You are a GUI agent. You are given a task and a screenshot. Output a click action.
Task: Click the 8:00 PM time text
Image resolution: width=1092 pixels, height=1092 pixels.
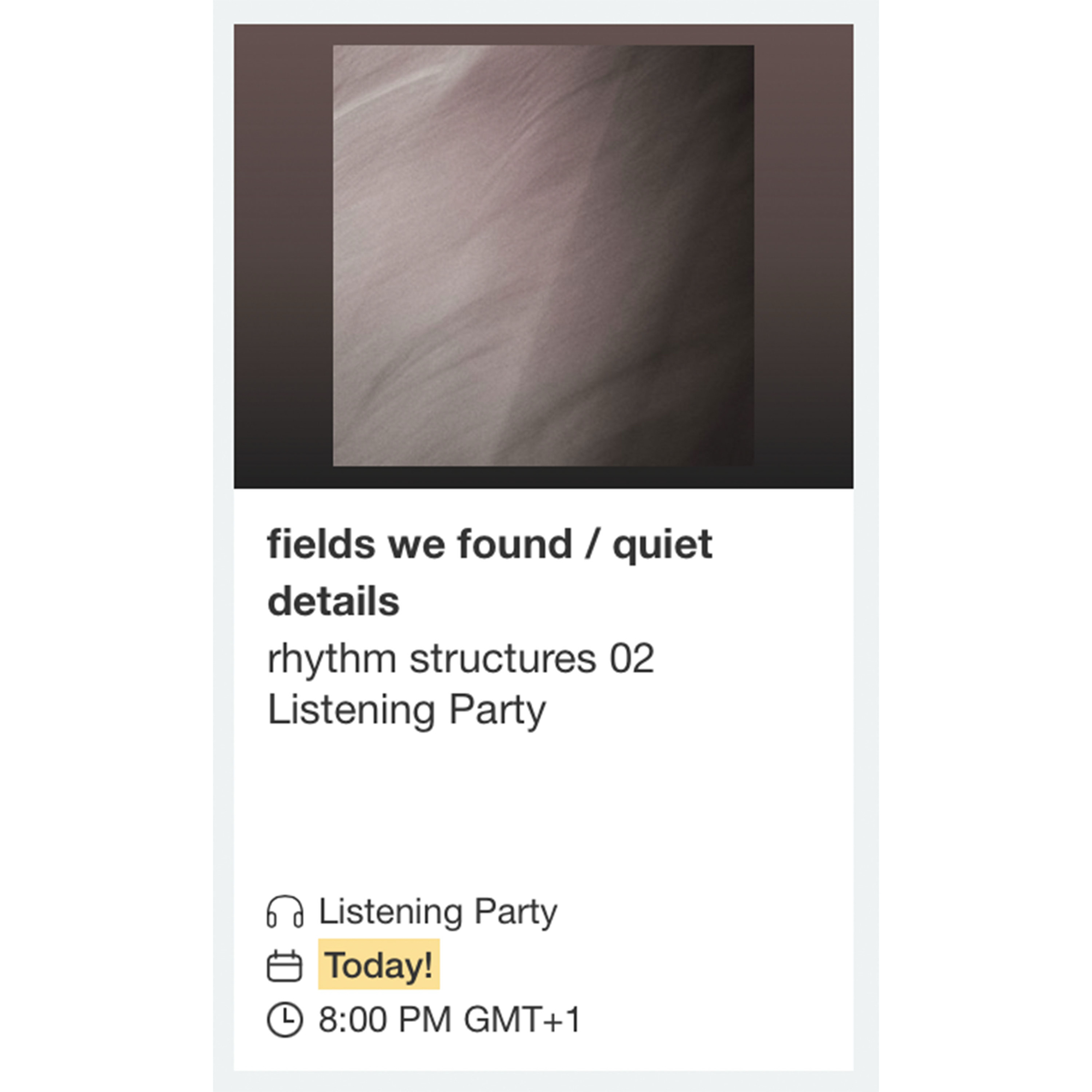(384, 1019)
